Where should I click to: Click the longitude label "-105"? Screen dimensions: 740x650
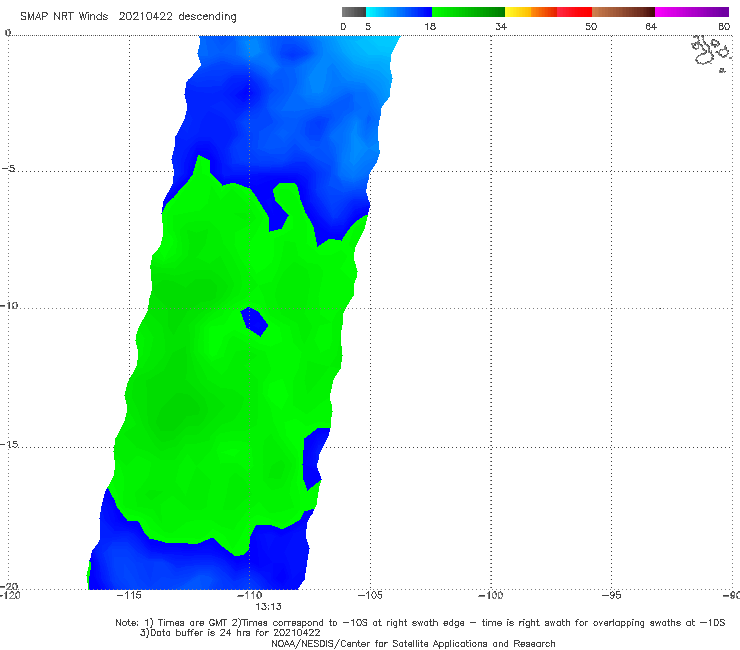(370, 595)
